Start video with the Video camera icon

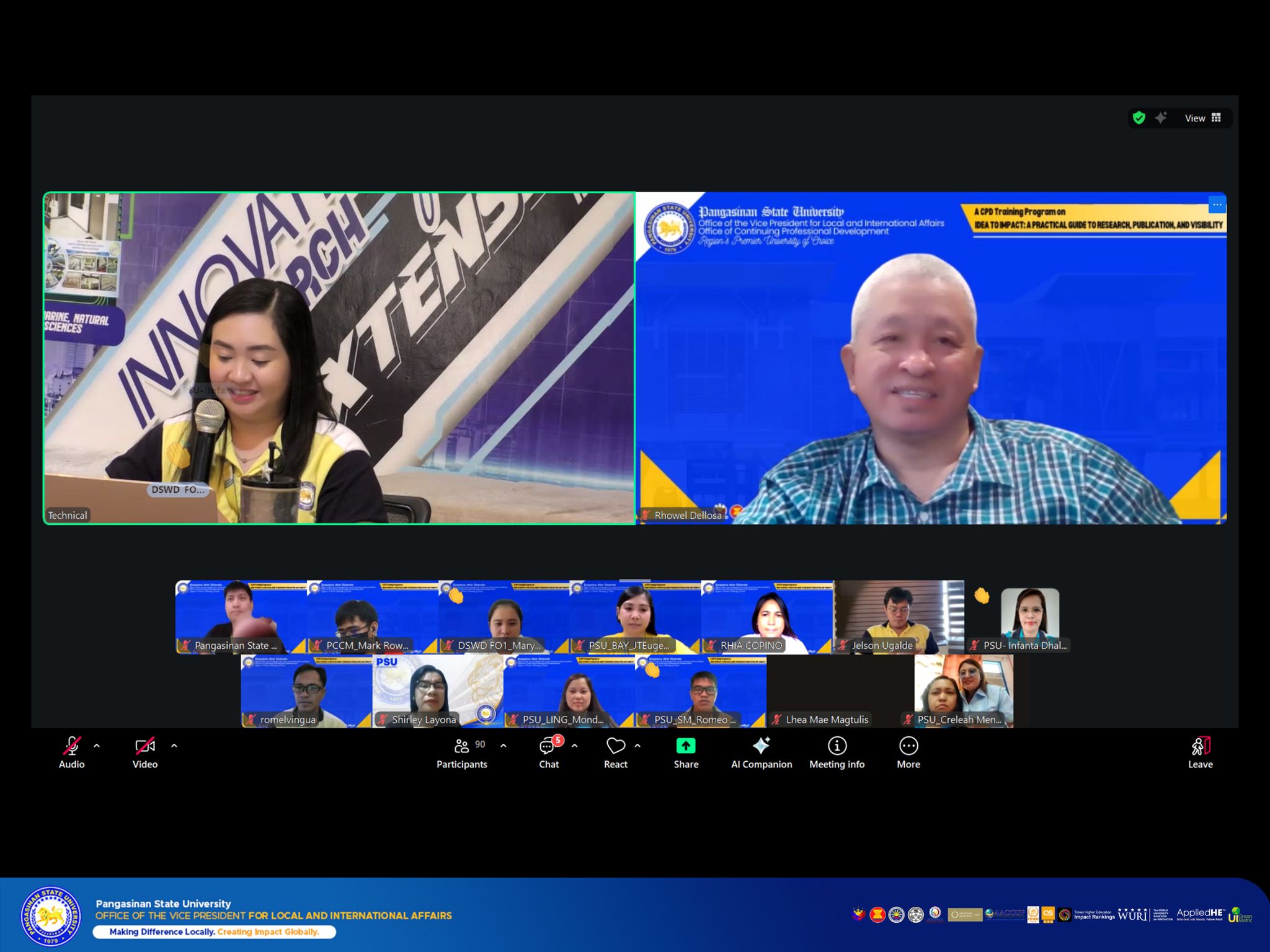coord(144,746)
